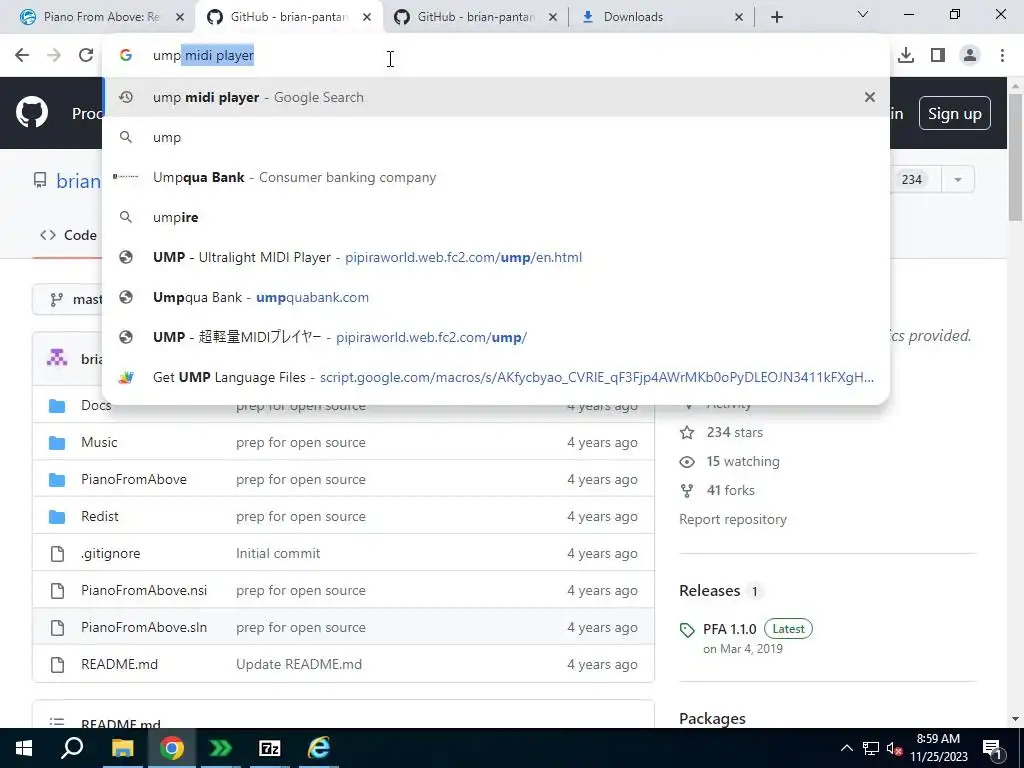Screen dimensions: 1024x768
Task: Open PFA 1.1.0 latest release
Action: tap(729, 629)
